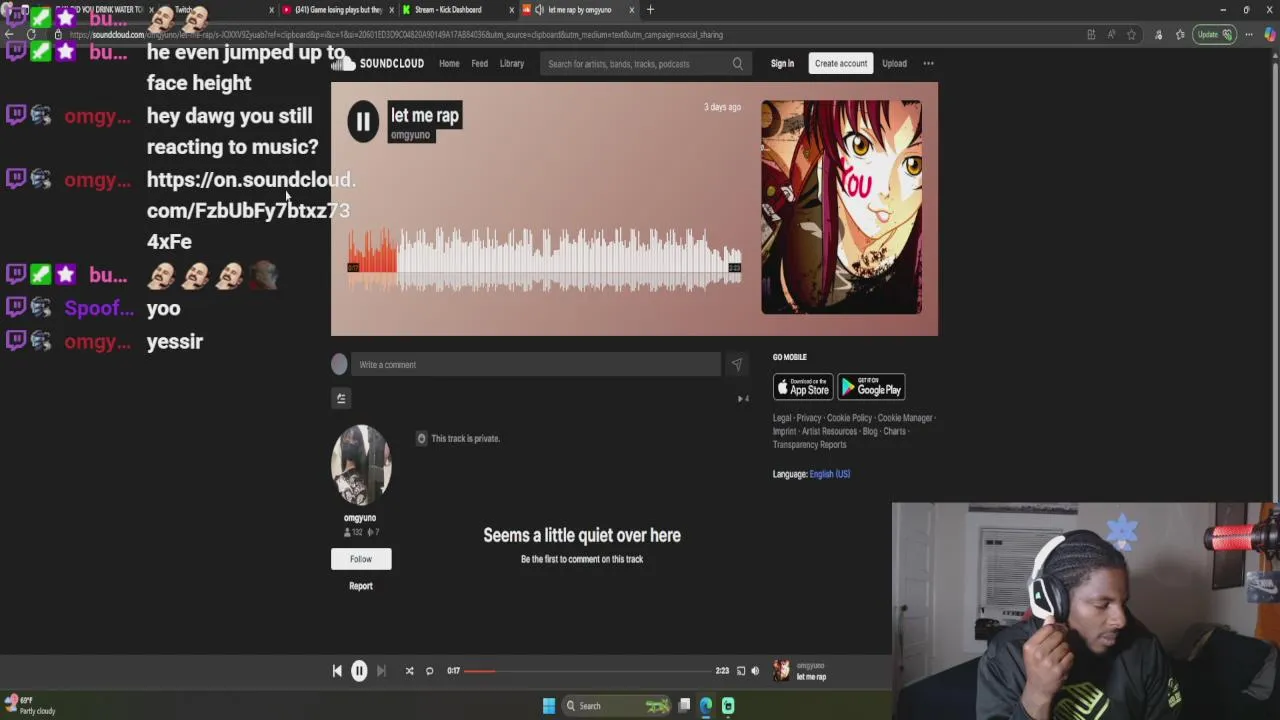1280x720 pixels.
Task: Switch to the Game losing plays browser tab
Action: 338,10
